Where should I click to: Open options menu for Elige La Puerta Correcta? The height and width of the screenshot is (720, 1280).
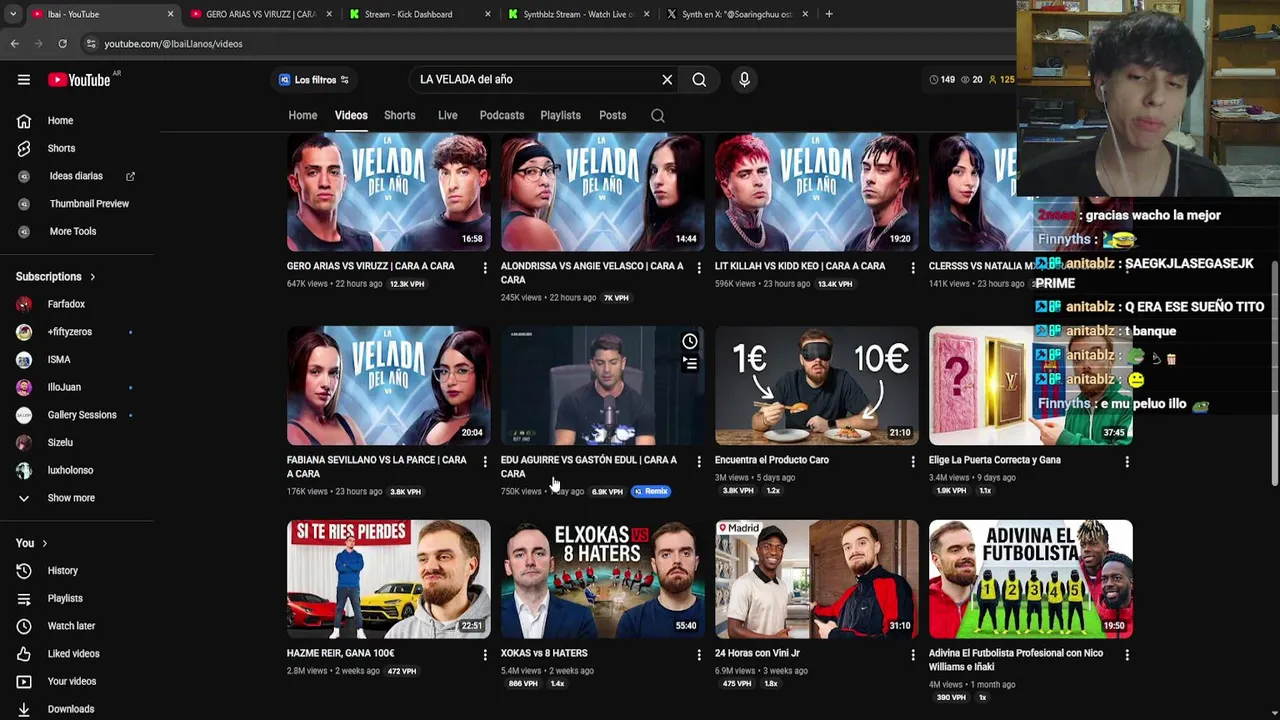pyautogui.click(x=1127, y=461)
